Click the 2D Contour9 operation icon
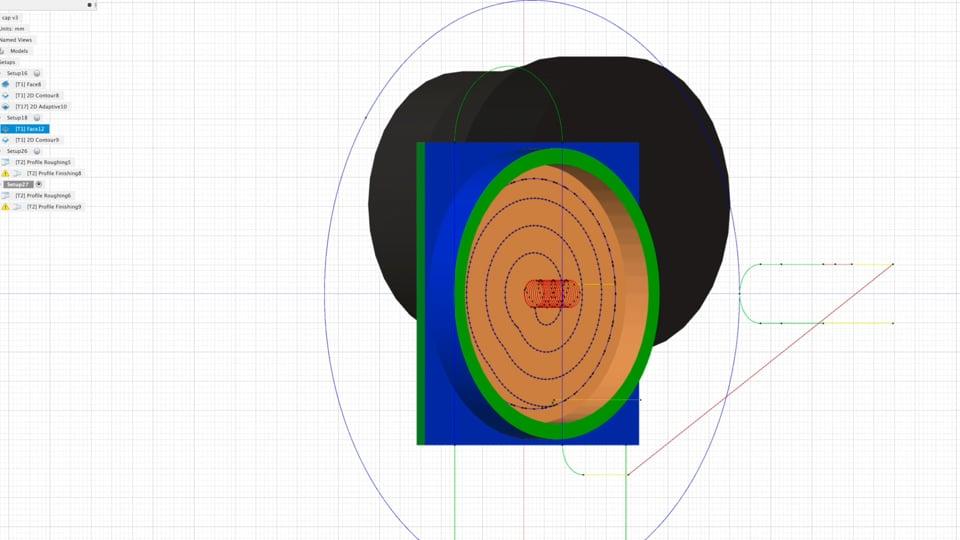Image resolution: width=960 pixels, height=540 pixels. (6, 140)
